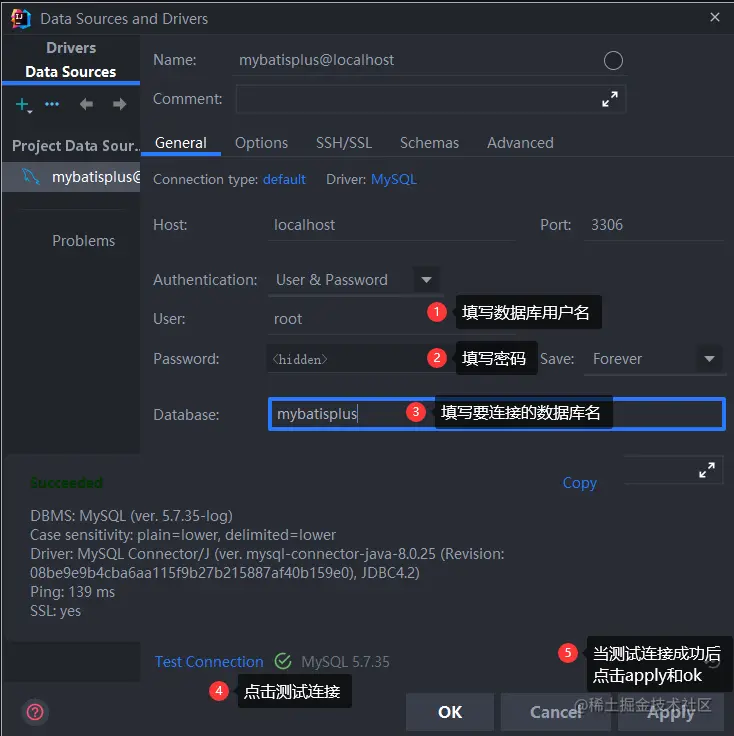Switch to the Drivers tab
This screenshot has height=736, width=734.
tap(71, 48)
